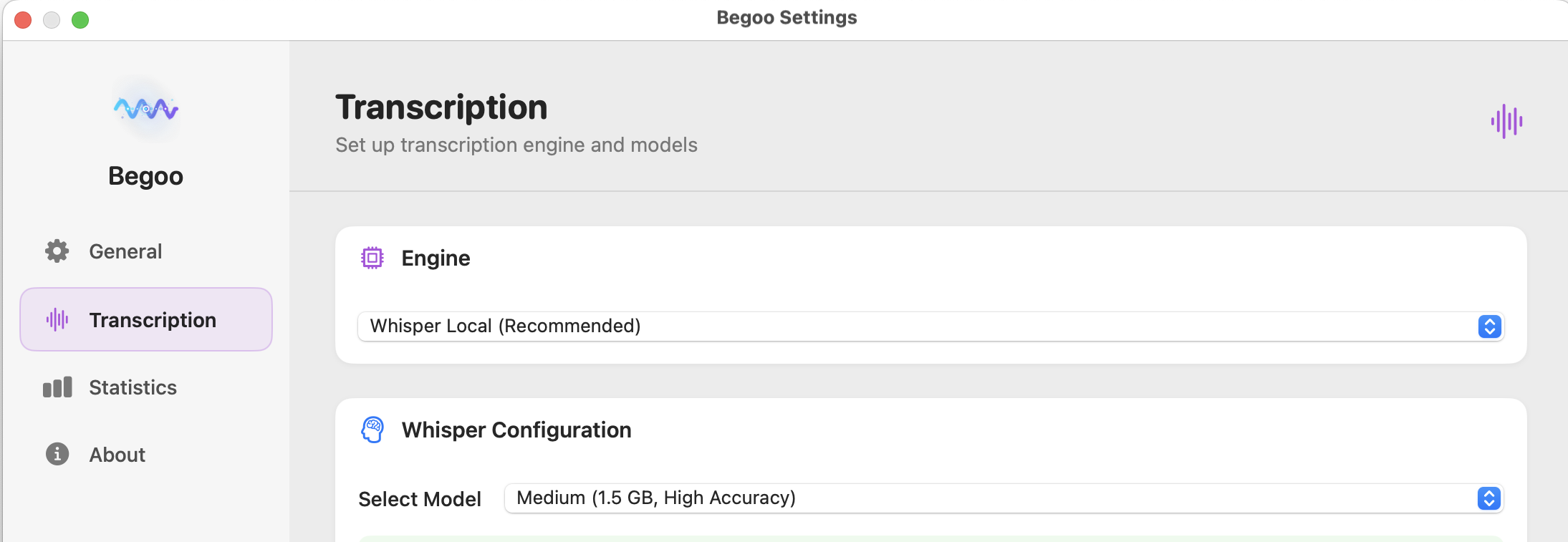Click the purple waveform icon in header
The height and width of the screenshot is (542, 1568).
(1507, 121)
